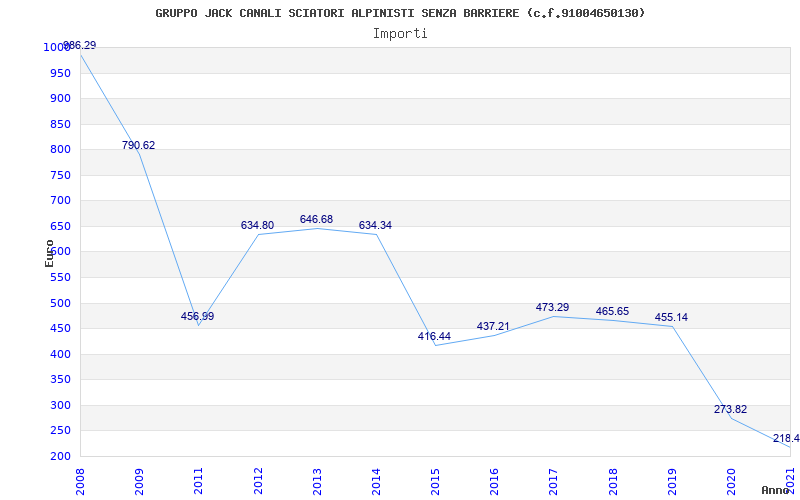Select the 790.62 data label
The height and width of the screenshot is (500, 800).
point(138,145)
